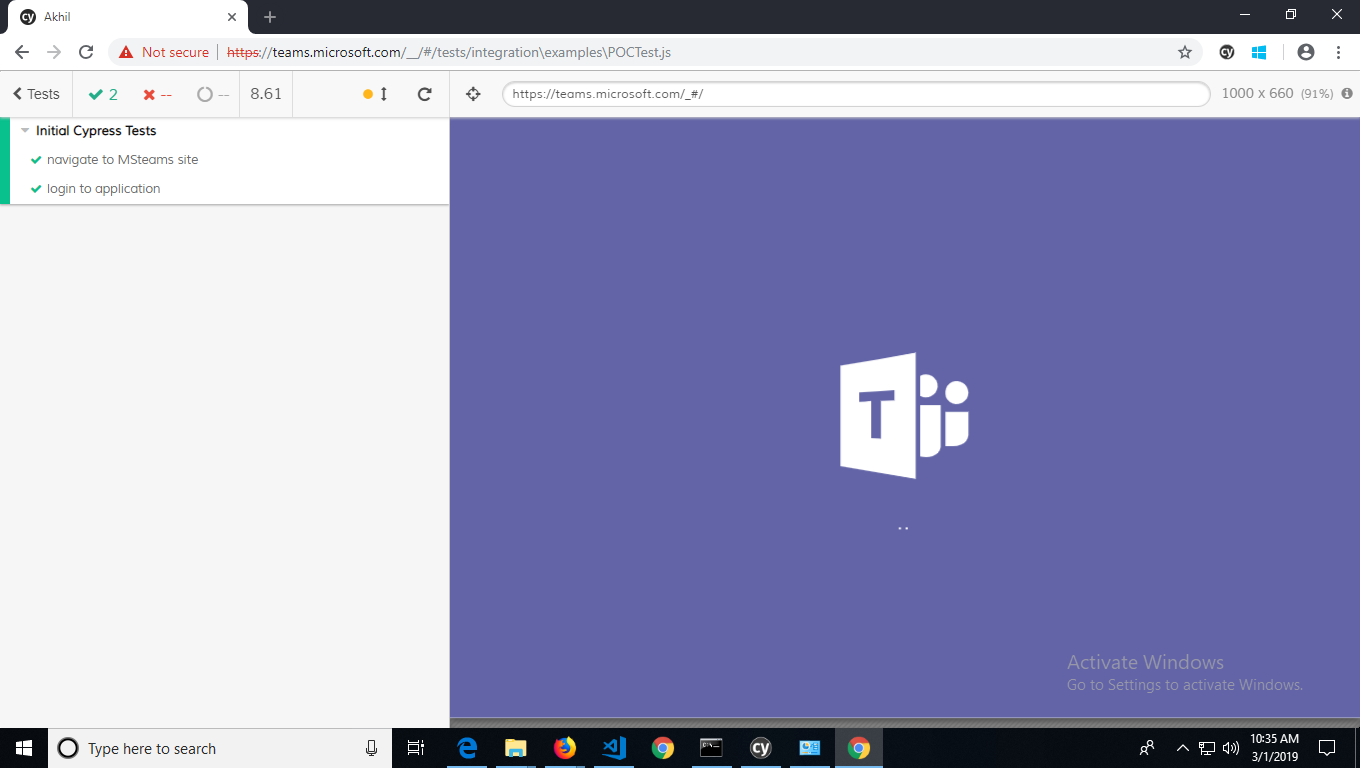Open Visual Studio Code from the taskbar
The height and width of the screenshot is (768, 1360).
click(x=614, y=748)
